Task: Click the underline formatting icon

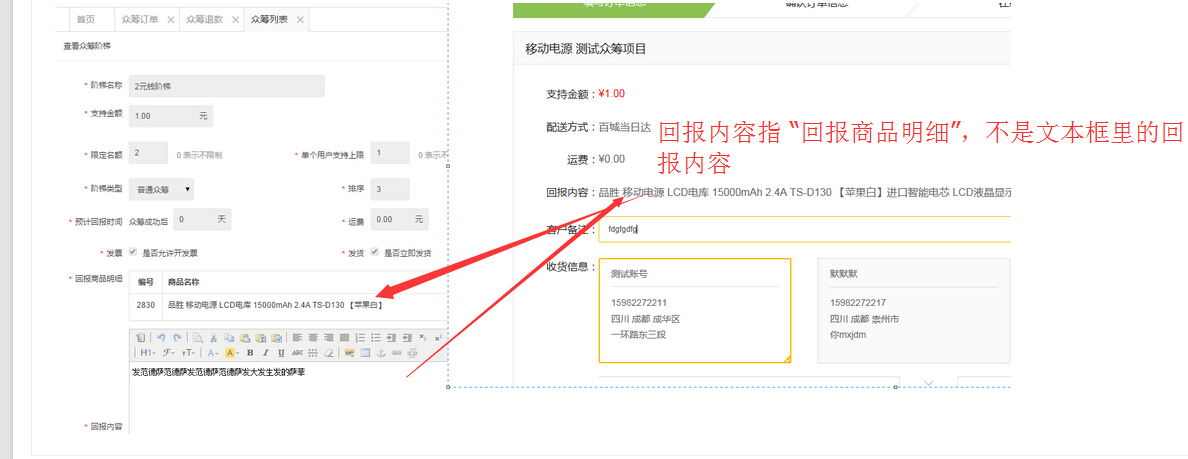Action: (x=281, y=353)
